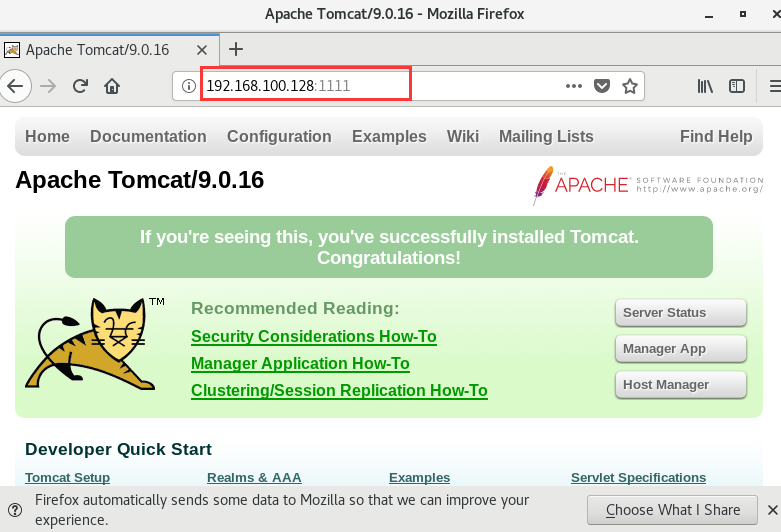
Task: Open page actions three-dot menu
Action: click(574, 86)
